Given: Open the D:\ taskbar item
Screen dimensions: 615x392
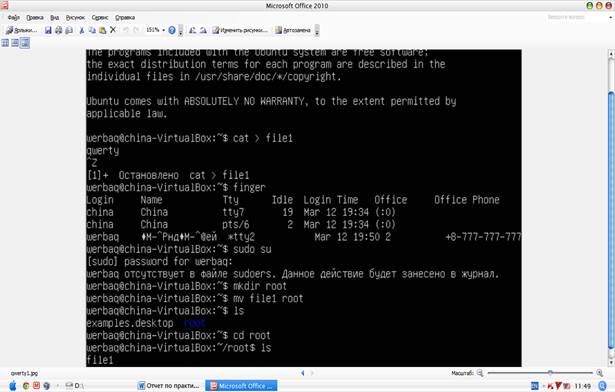Looking at the screenshot, I should coord(75,386).
